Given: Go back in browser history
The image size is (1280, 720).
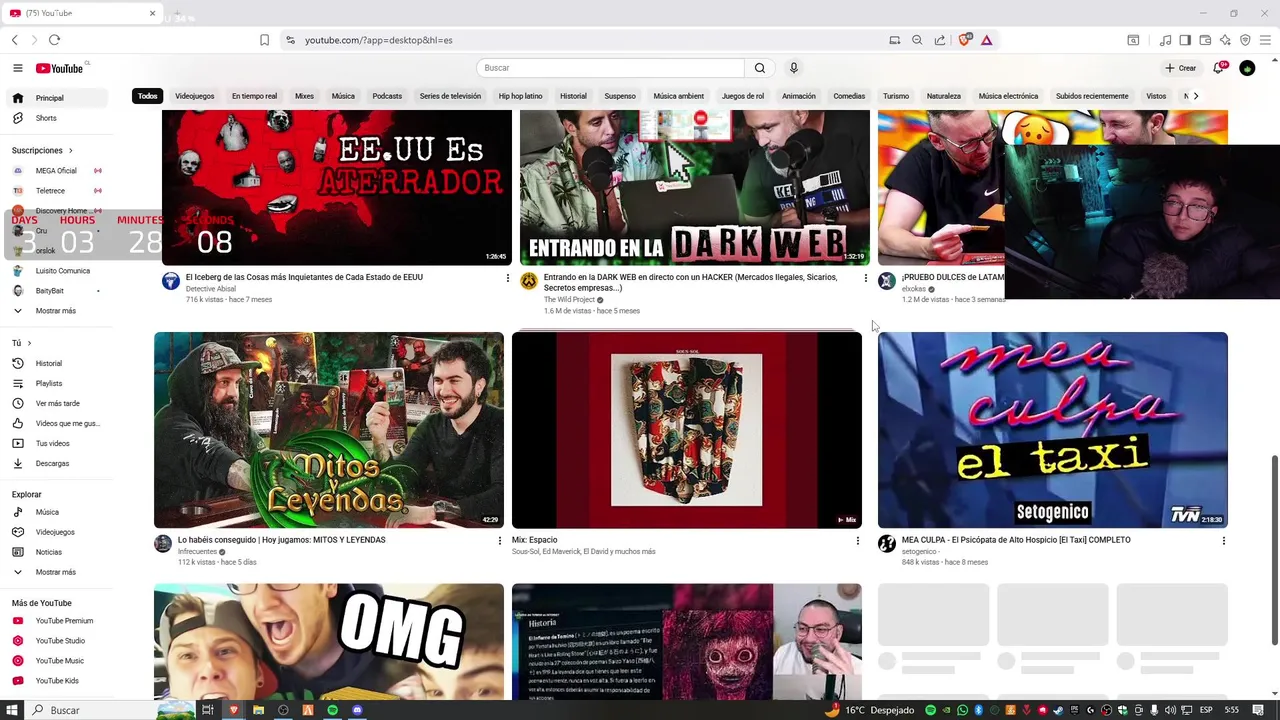Looking at the screenshot, I should pyautogui.click(x=15, y=40).
